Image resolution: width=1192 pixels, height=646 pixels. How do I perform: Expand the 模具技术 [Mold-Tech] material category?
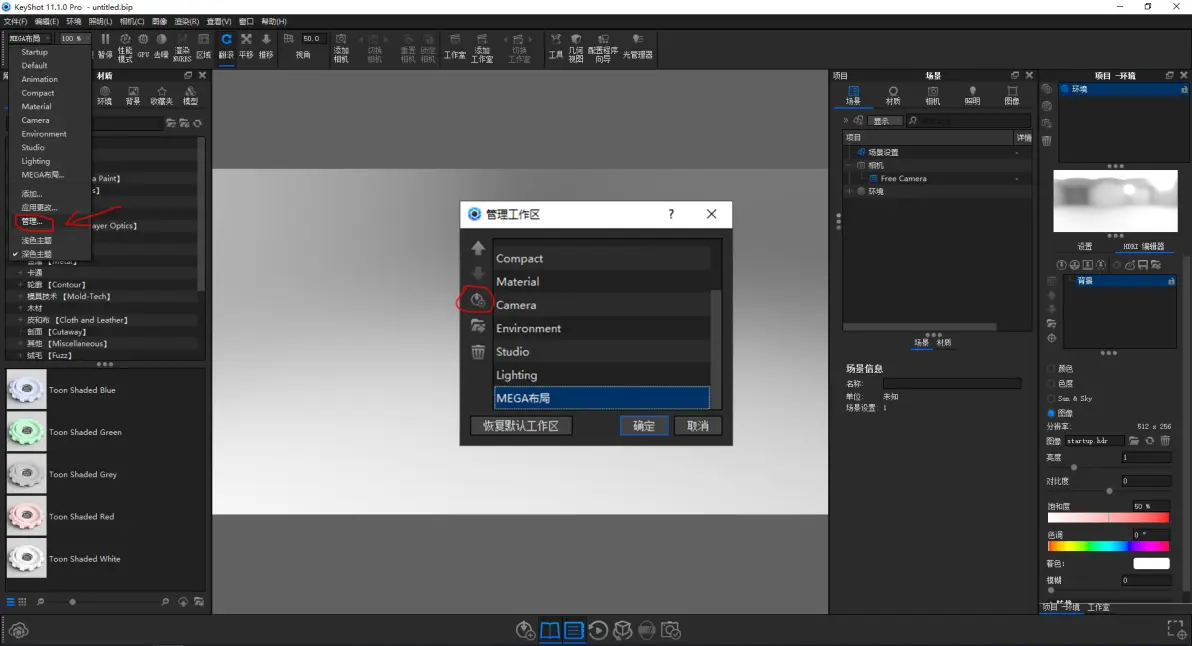20,296
